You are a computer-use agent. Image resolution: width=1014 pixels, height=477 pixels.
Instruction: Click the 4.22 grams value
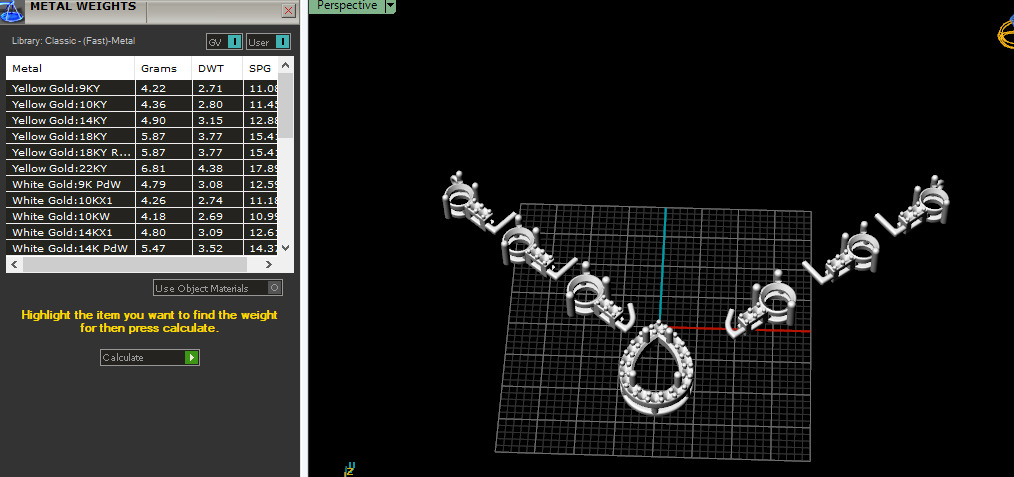151,88
